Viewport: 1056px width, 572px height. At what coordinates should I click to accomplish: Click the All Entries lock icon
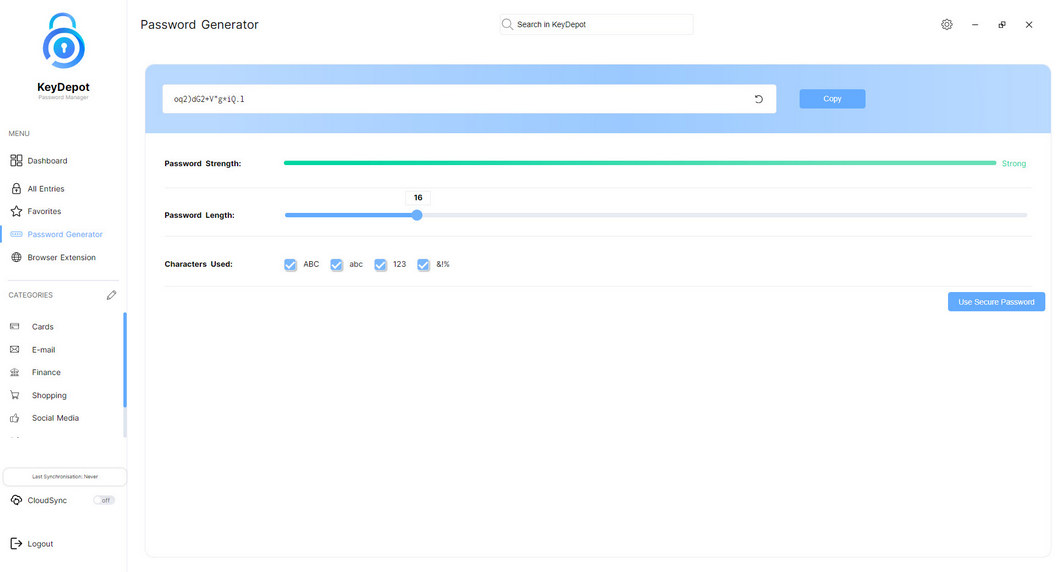tap(16, 189)
